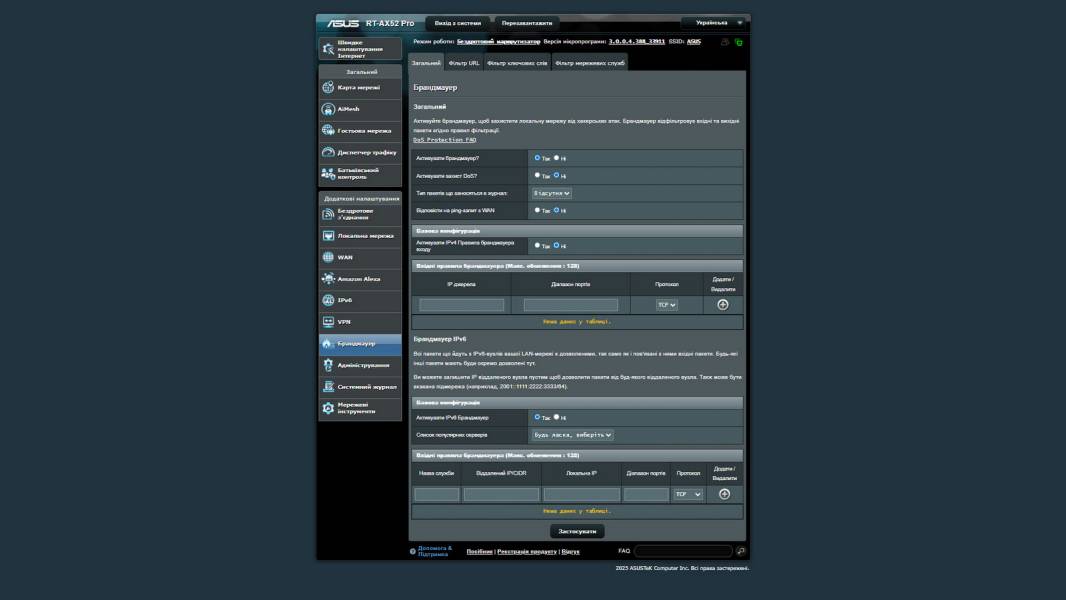1066x600 pixels.
Task: Open the Системний журнал sidebar icon
Action: click(328, 386)
